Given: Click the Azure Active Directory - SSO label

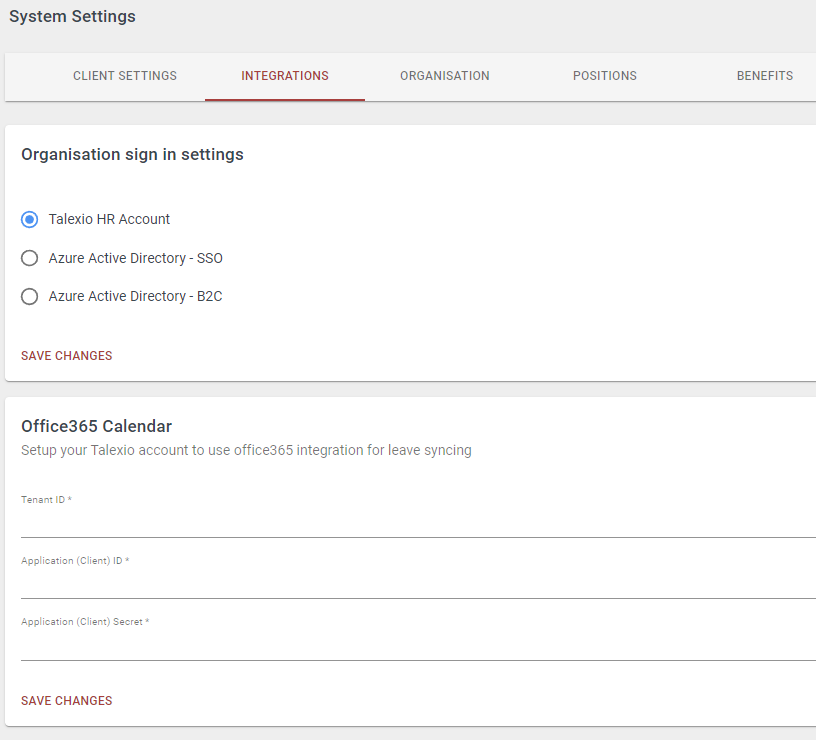Looking at the screenshot, I should tap(135, 258).
